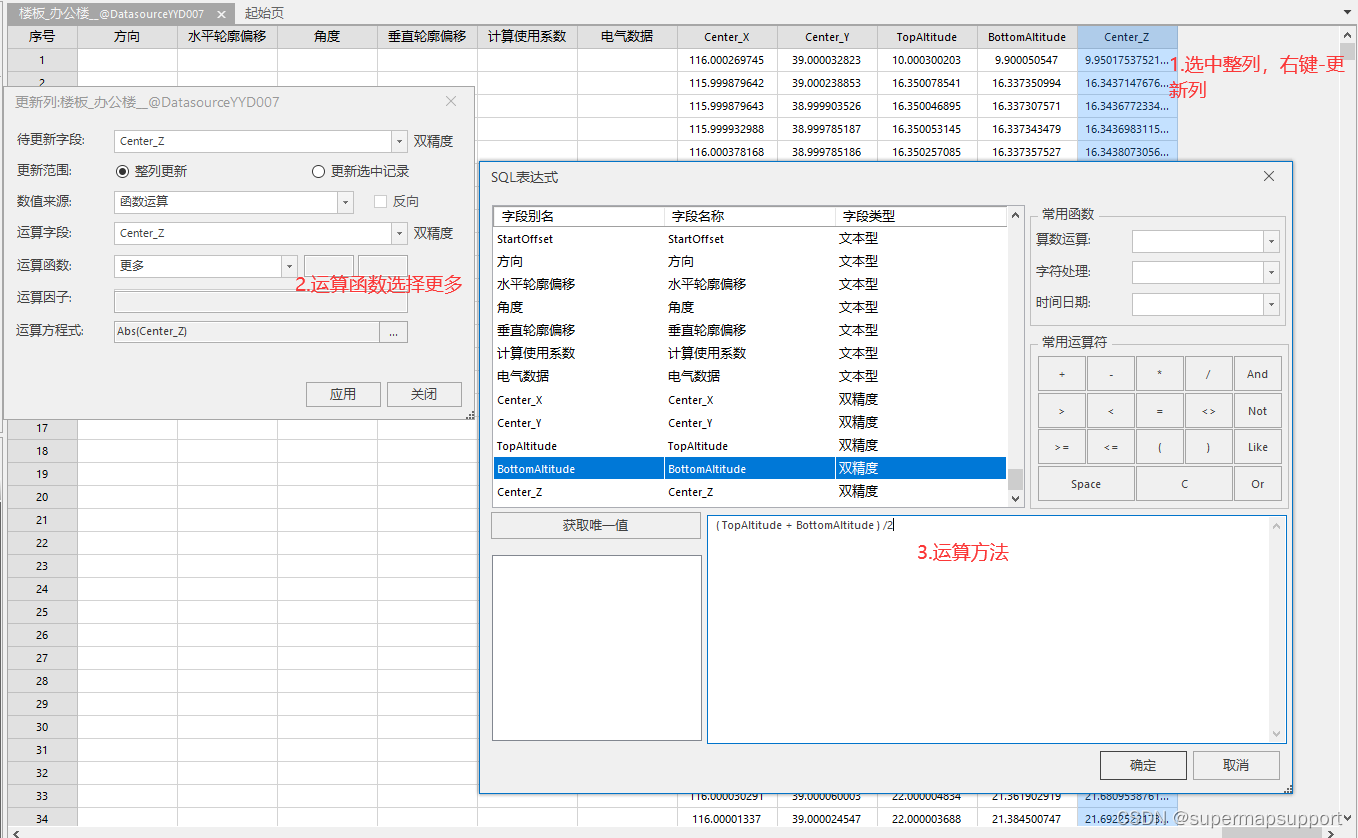Click the 应用 button in the update dialog
This screenshot has width=1358, height=838.
343,394
